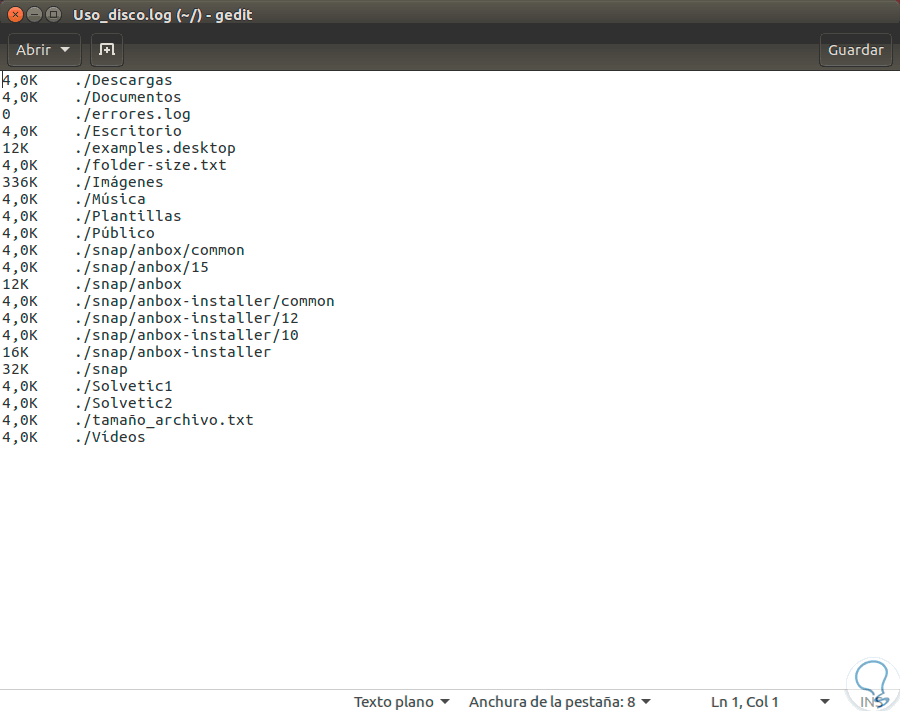Click the ./snap/anbox-installer/common line
The height and width of the screenshot is (711, 900).
point(168,301)
